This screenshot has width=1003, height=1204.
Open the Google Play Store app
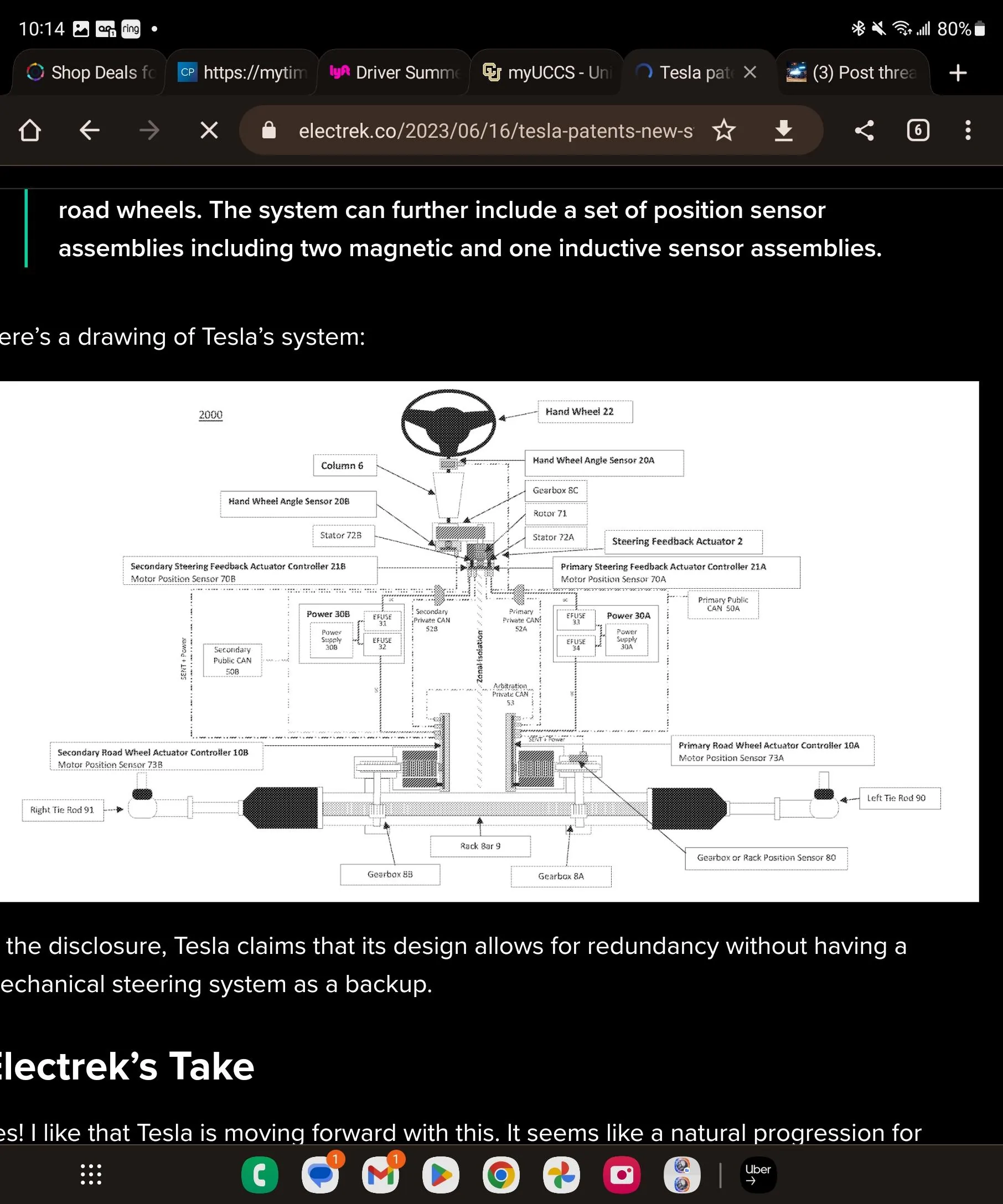pos(441,1175)
